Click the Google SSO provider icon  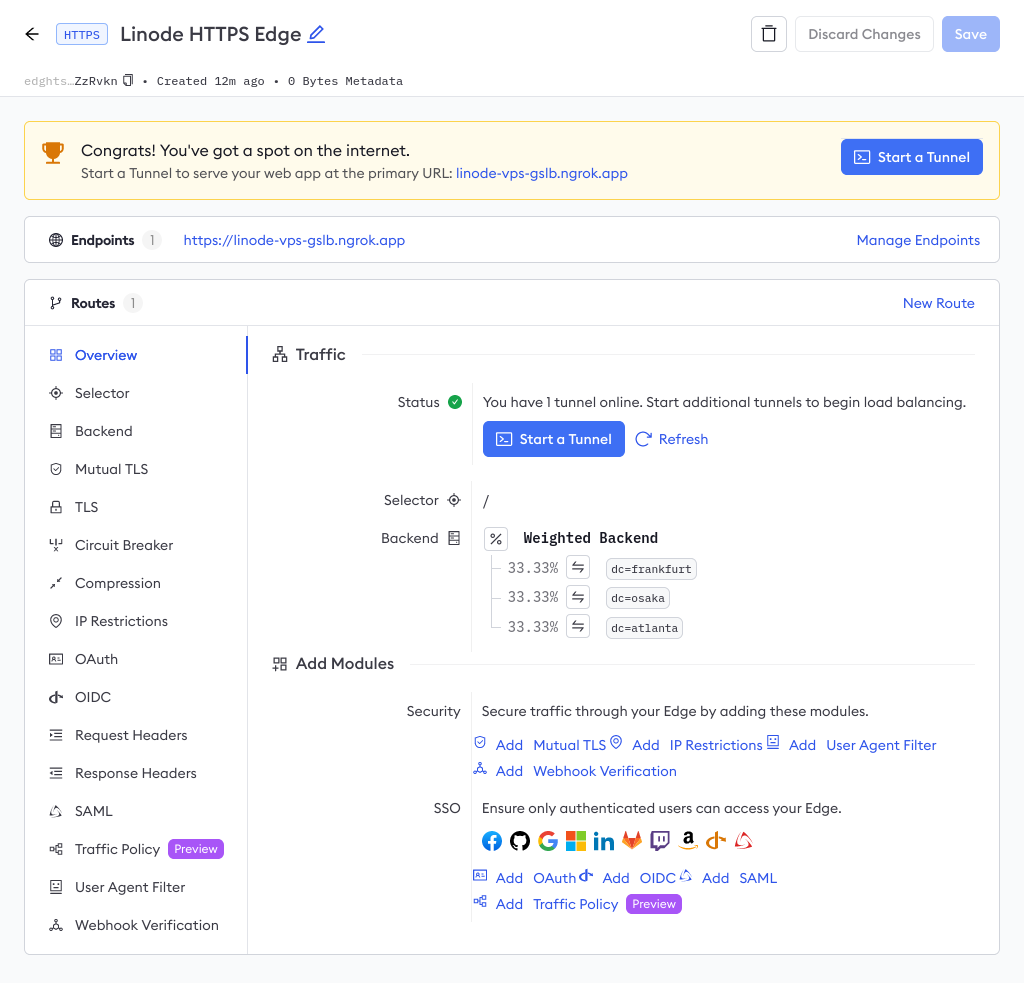(x=548, y=841)
